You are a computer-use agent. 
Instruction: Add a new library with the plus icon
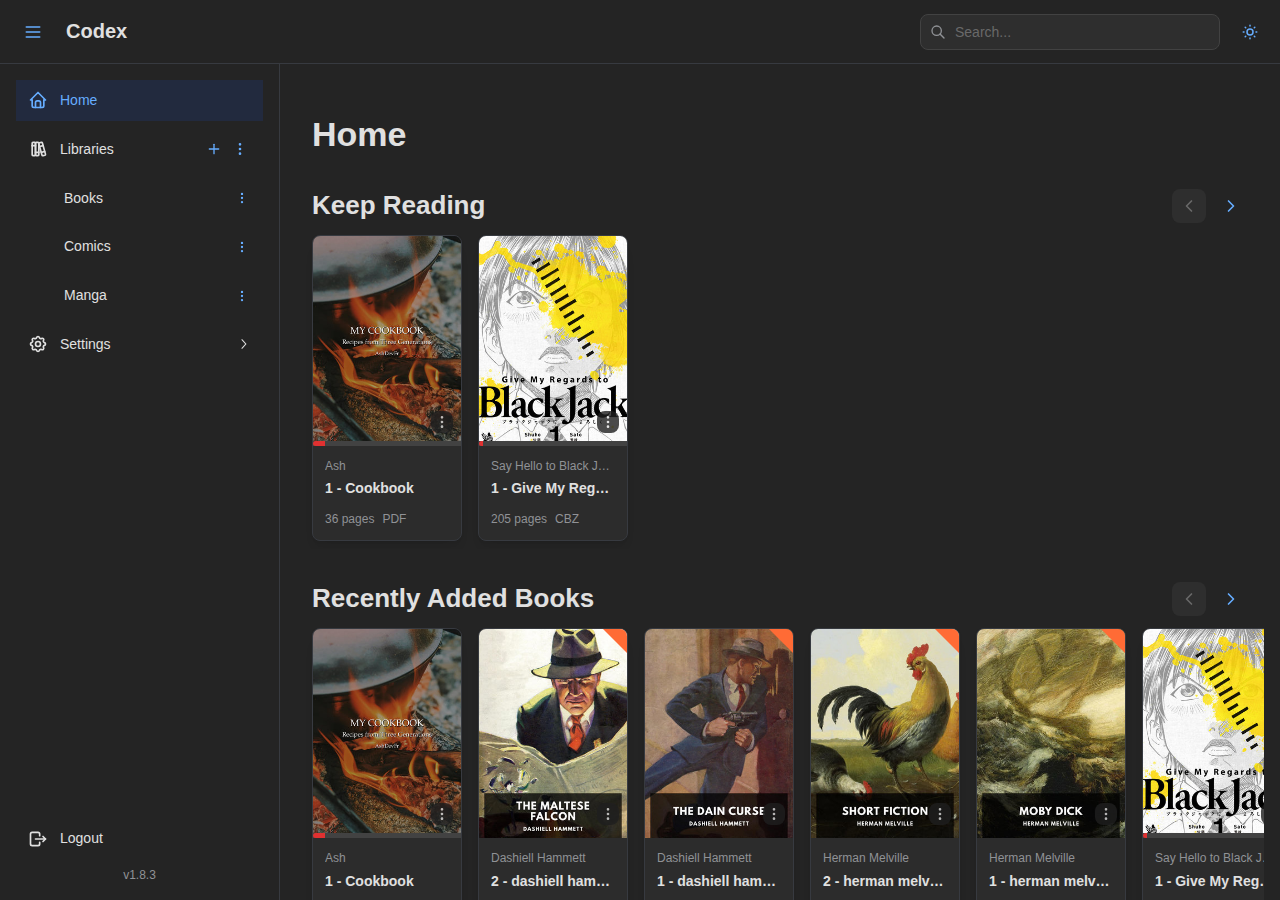tap(214, 149)
